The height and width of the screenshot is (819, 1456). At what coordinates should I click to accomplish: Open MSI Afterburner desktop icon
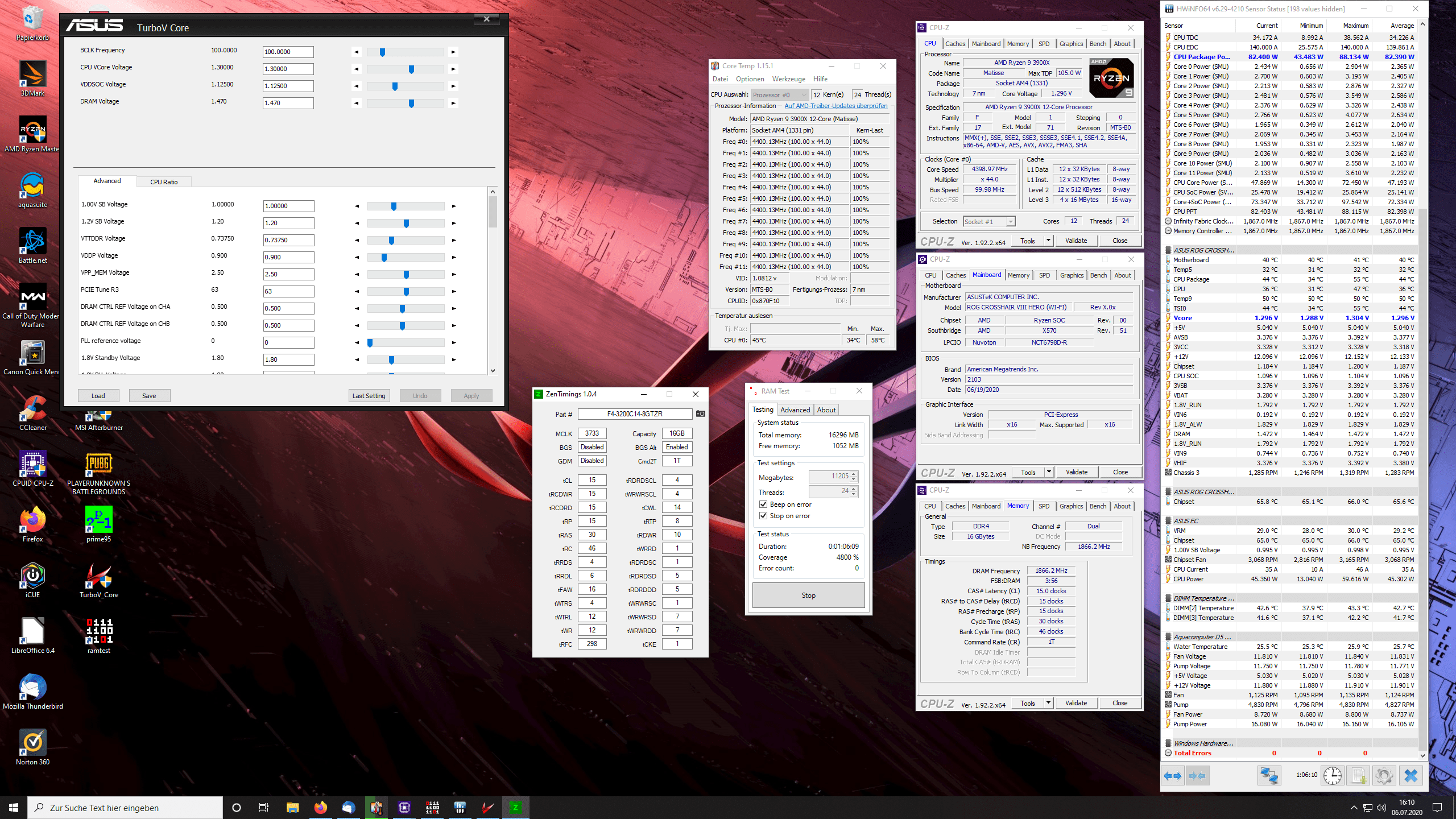[98, 417]
